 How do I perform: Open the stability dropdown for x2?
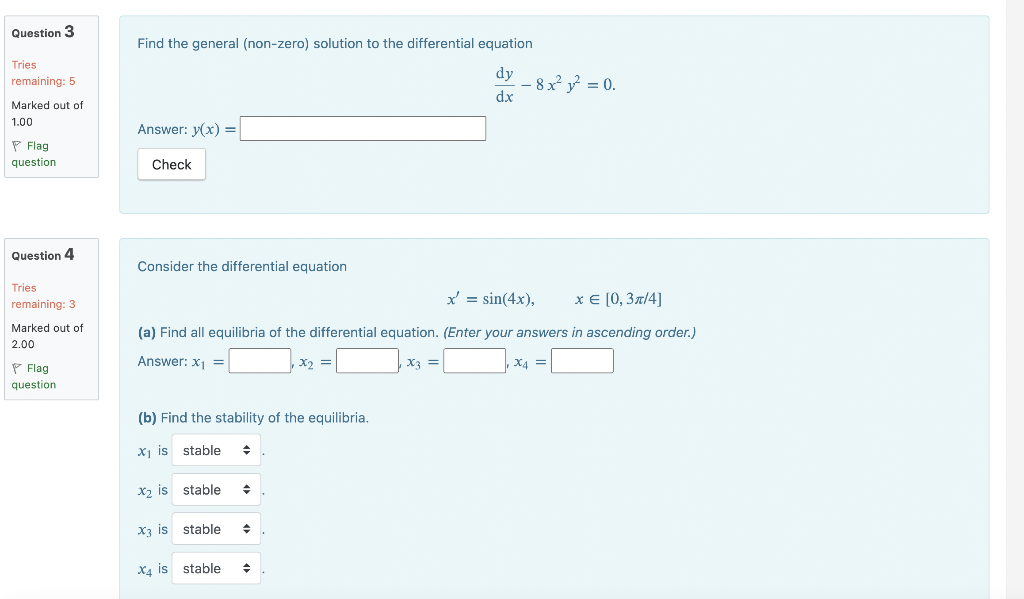point(216,489)
